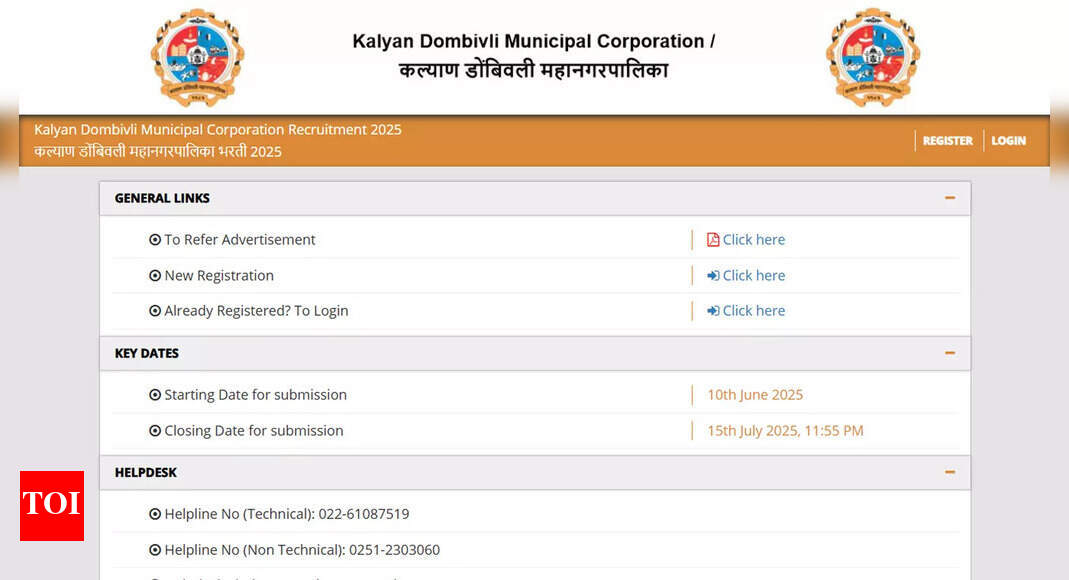The width and height of the screenshot is (1069, 580).
Task: Click the TOI logo badge
Action: pos(52,505)
